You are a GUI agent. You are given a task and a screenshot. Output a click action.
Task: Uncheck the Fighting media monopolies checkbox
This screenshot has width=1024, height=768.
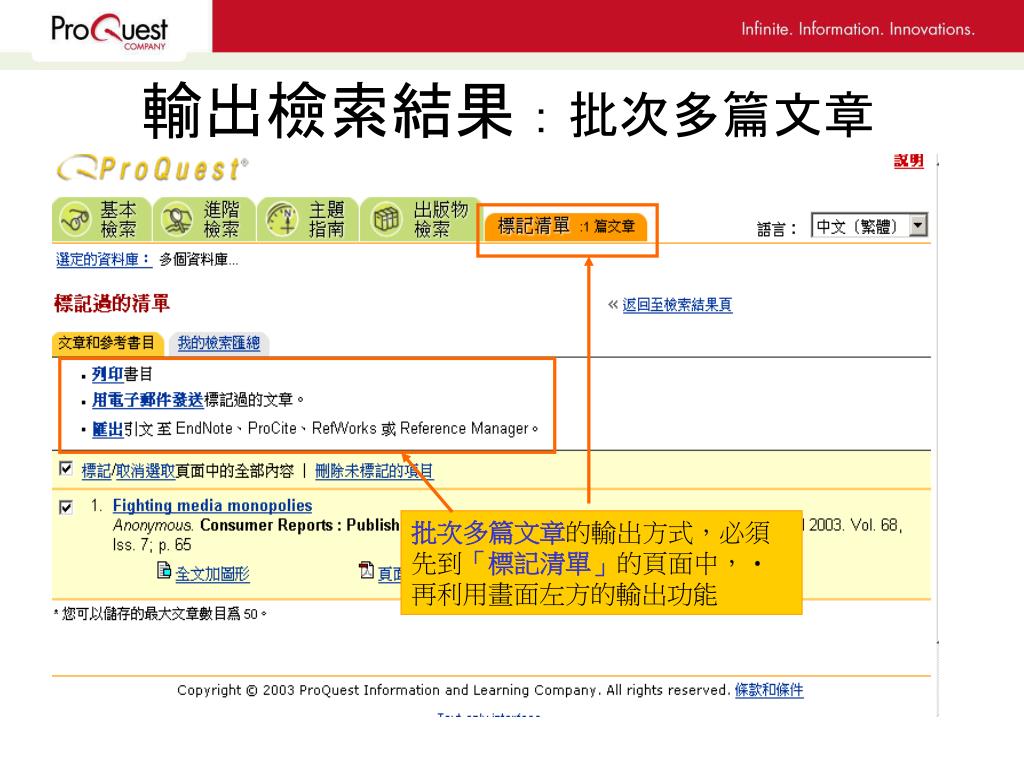pos(66,507)
